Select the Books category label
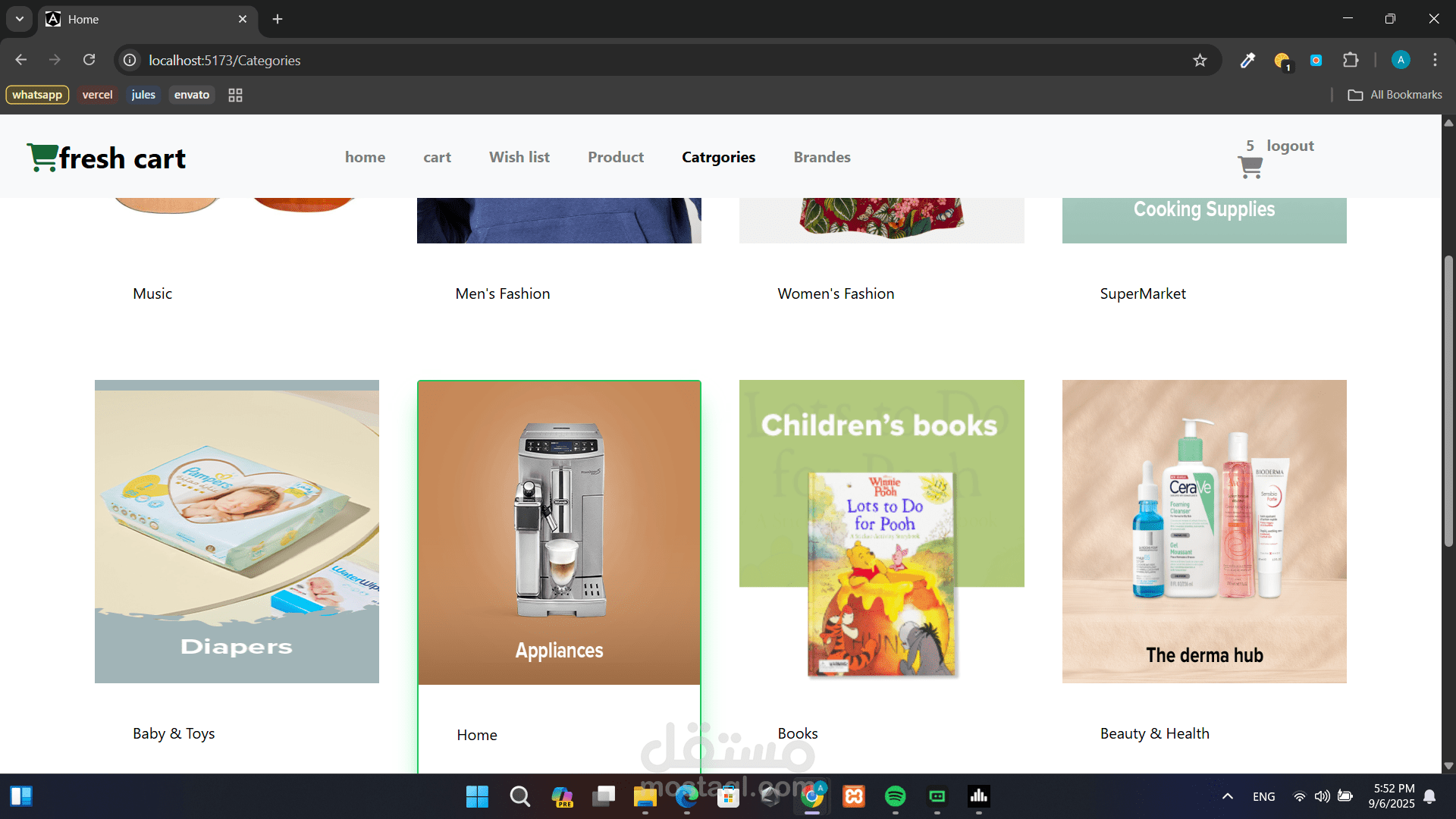The height and width of the screenshot is (819, 1456). point(798,733)
